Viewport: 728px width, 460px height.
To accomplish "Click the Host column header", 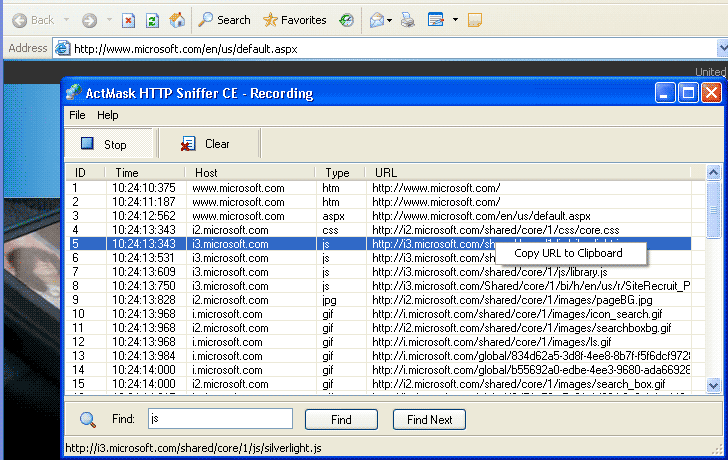I will pos(251,173).
